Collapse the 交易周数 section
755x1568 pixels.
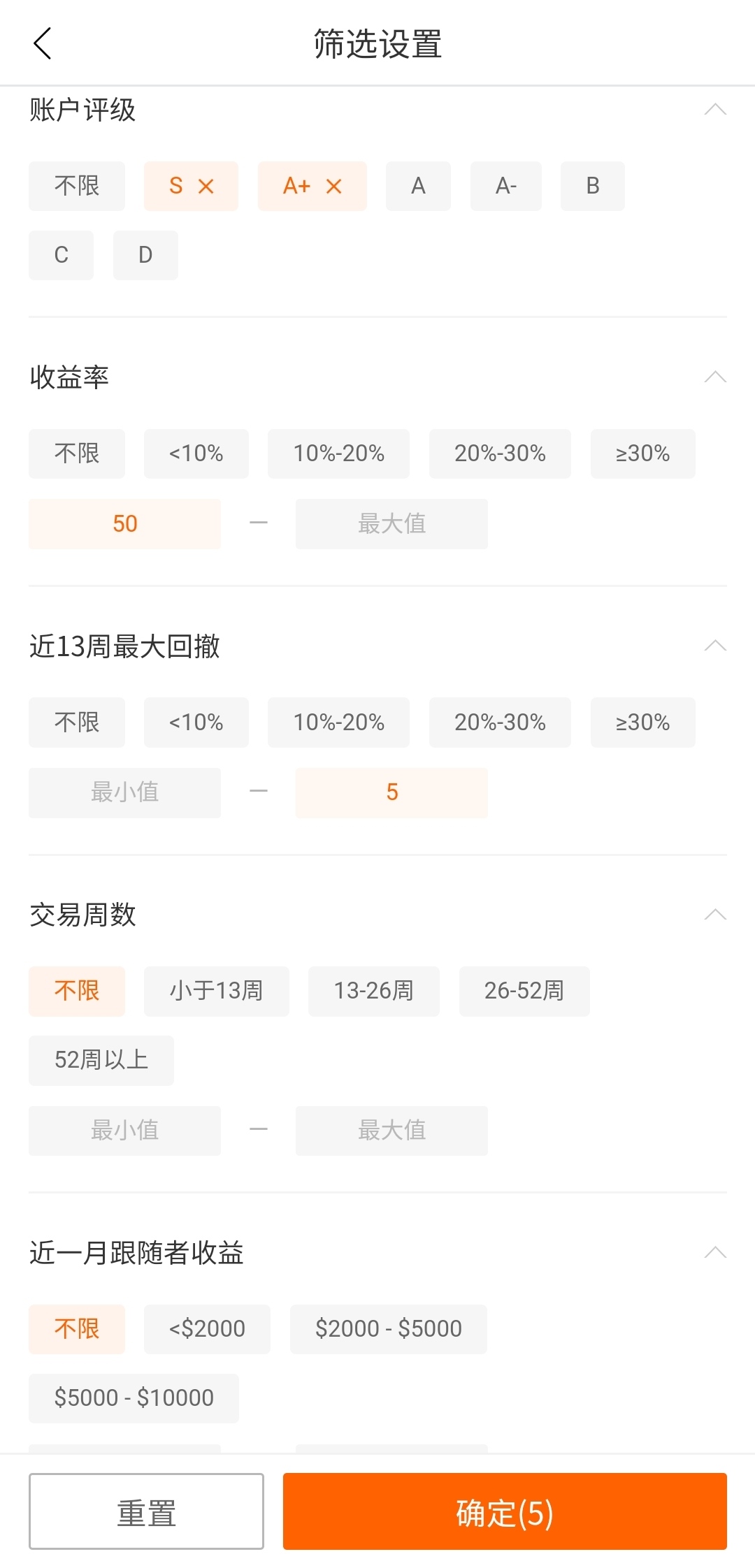coord(715,914)
